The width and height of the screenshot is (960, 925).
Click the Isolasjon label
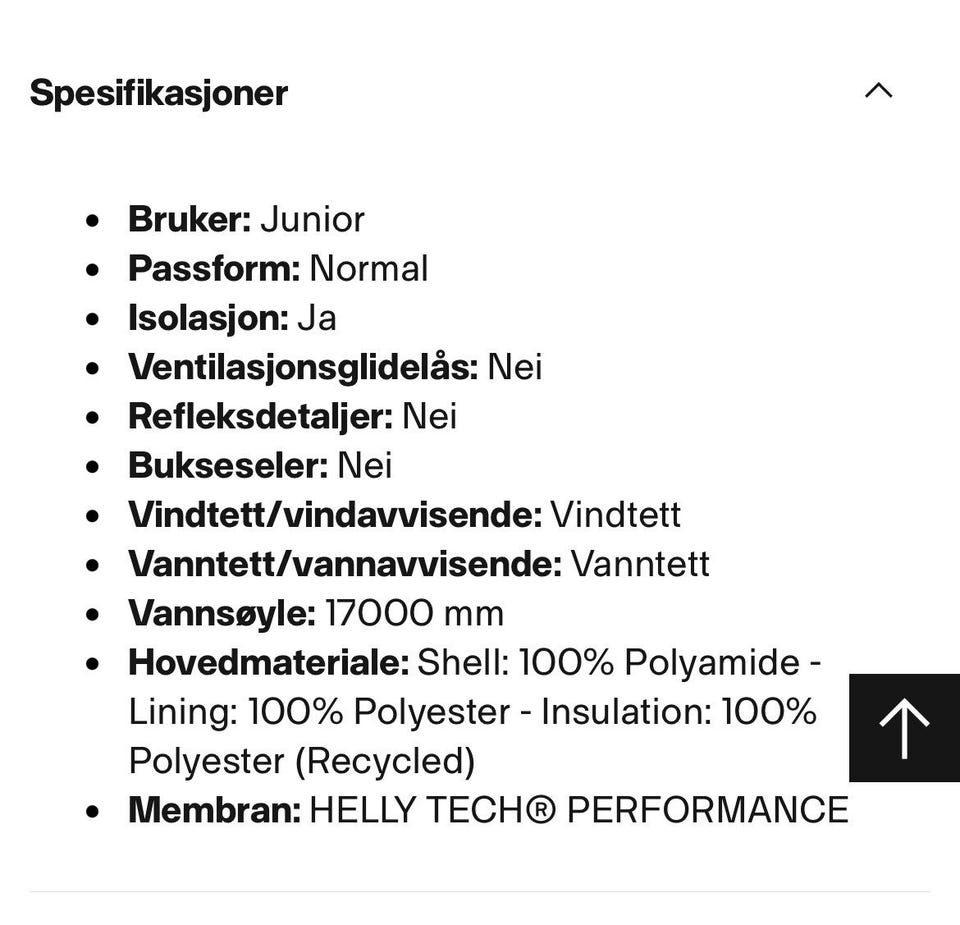tap(208, 318)
